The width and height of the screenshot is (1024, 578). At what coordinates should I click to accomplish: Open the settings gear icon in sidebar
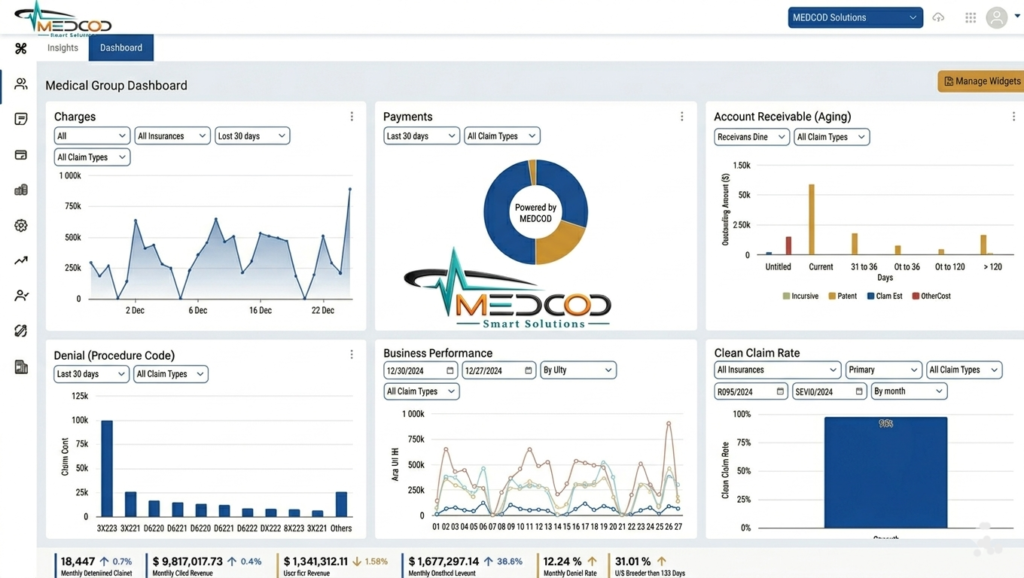[x=20, y=226]
